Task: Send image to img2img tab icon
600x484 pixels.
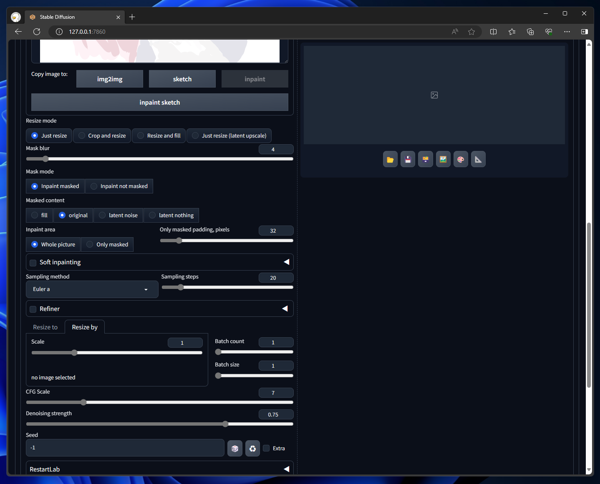Action: (x=425, y=160)
